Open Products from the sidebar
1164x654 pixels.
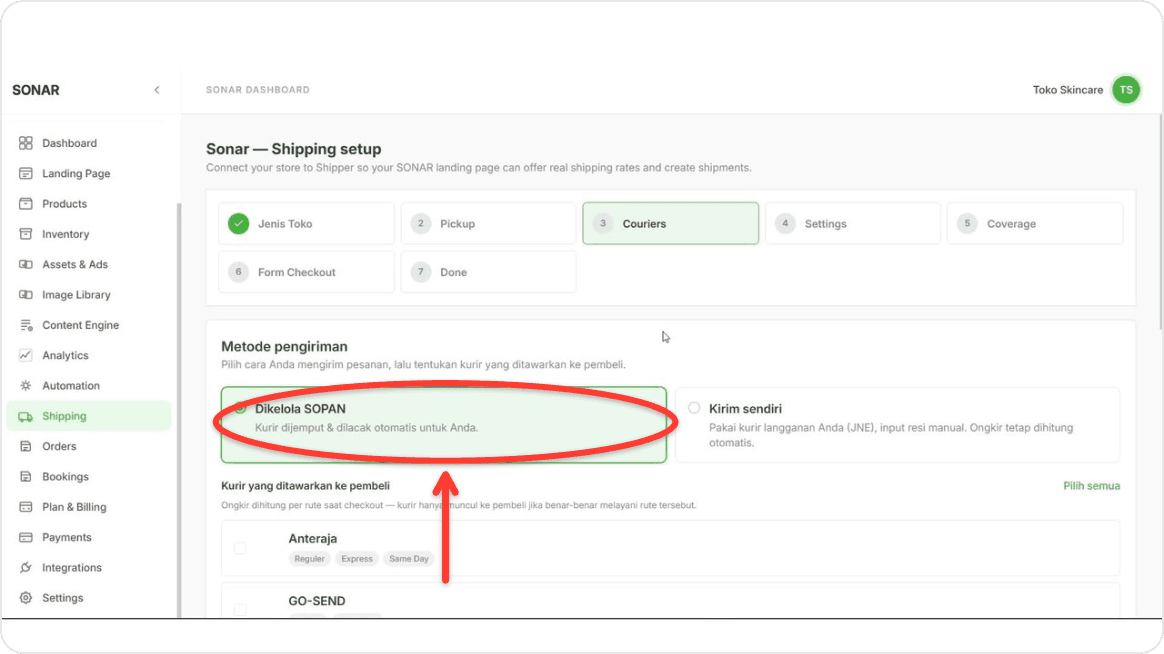pyautogui.click(x=64, y=203)
